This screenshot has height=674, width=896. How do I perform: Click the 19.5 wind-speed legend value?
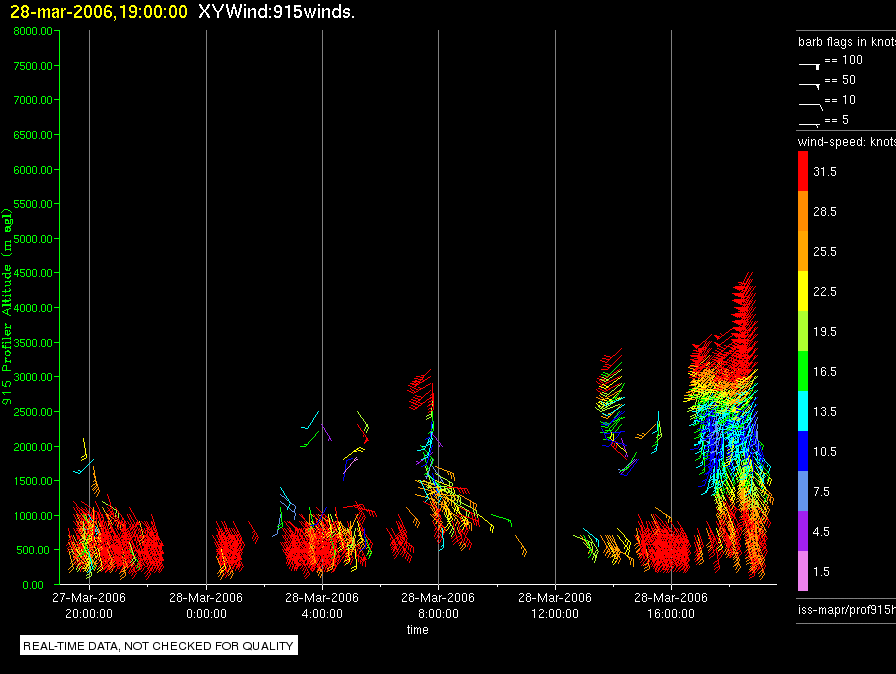(x=825, y=332)
